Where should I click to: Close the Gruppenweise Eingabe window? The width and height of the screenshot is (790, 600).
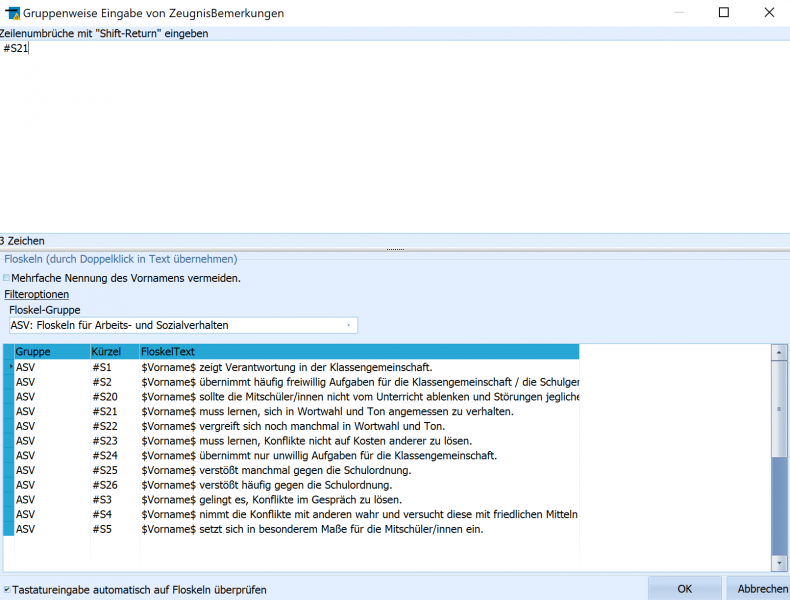[769, 12]
